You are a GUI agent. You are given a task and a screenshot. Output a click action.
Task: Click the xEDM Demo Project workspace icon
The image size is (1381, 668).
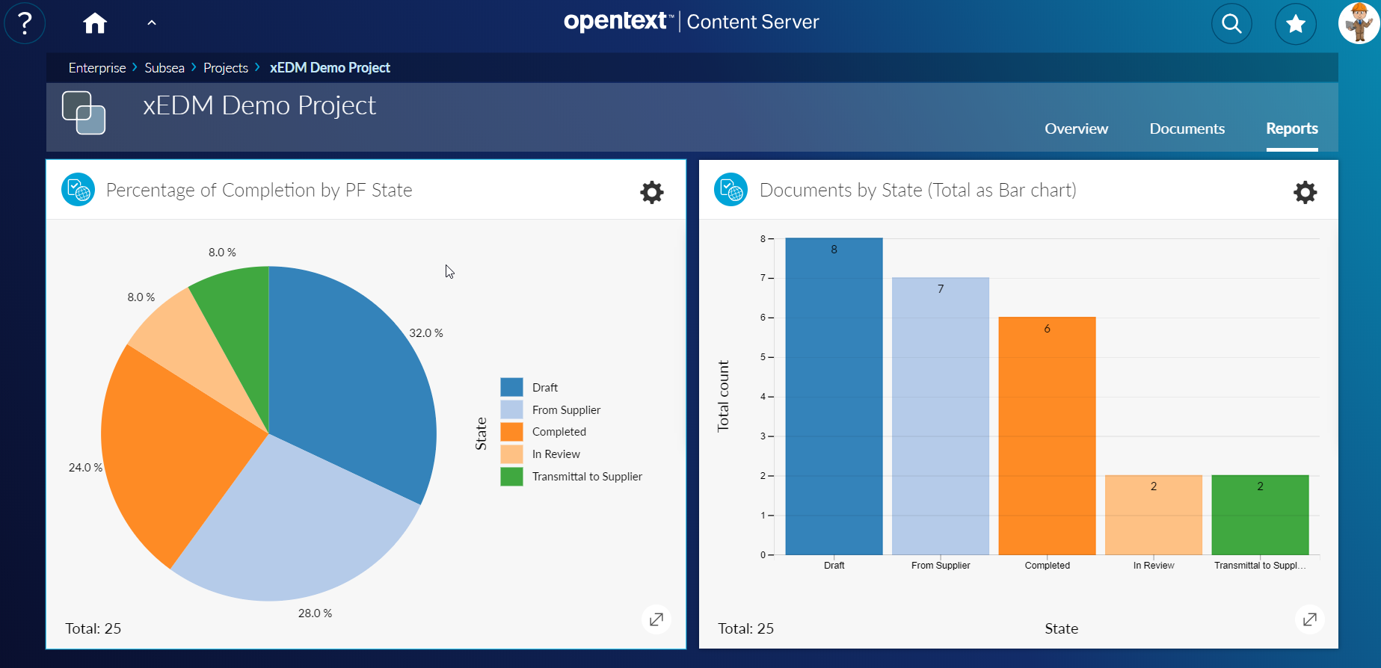(x=84, y=113)
